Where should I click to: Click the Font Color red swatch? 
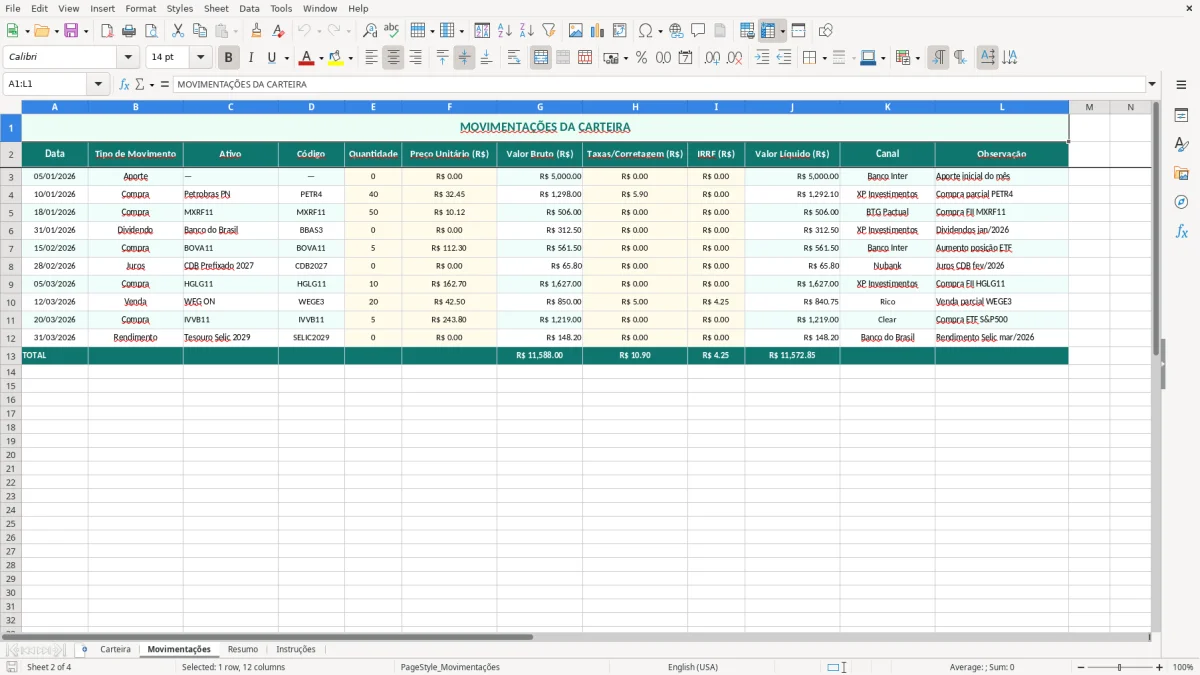point(306,58)
